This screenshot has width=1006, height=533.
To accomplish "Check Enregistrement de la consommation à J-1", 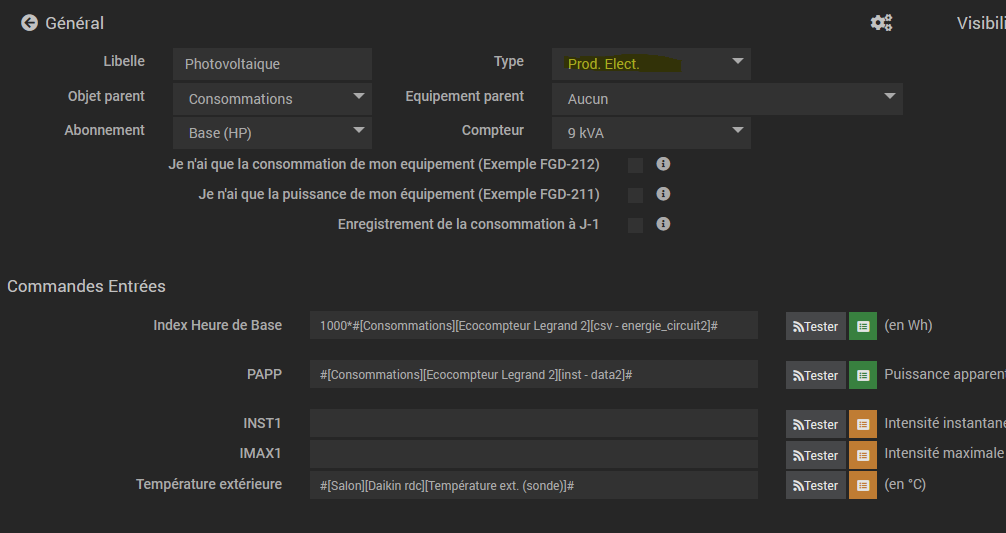I will point(635,225).
